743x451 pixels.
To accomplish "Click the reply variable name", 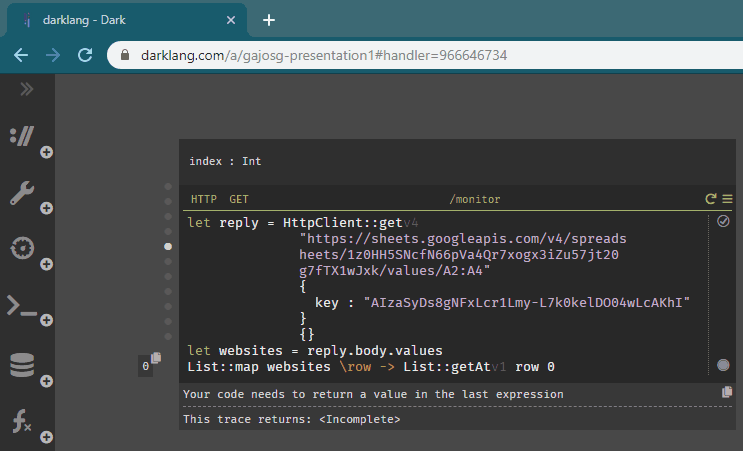I will coord(239,223).
